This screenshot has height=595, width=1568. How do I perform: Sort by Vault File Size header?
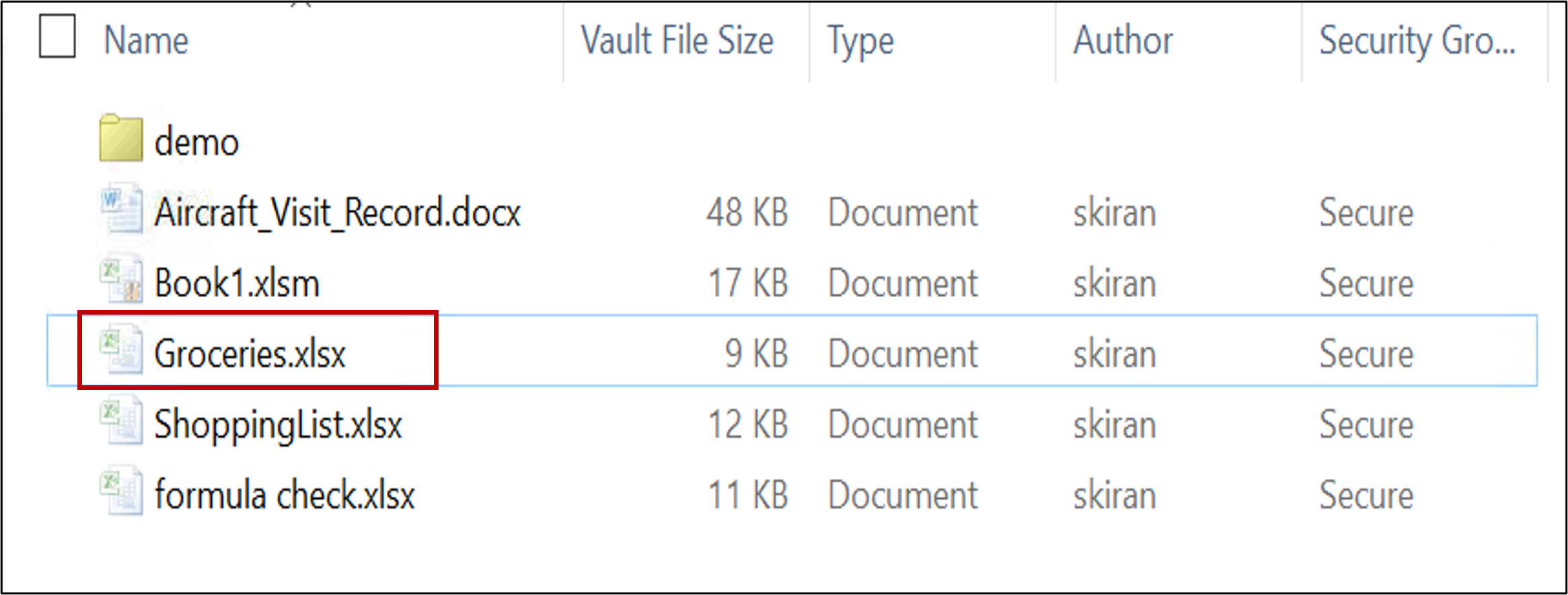(x=677, y=40)
